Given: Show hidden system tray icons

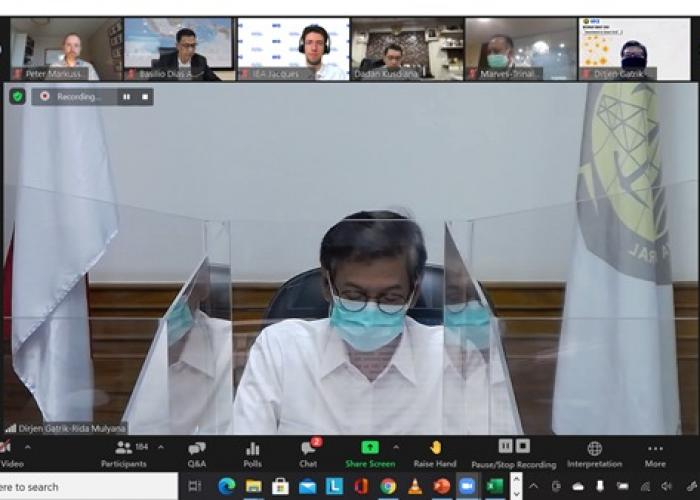Looking at the screenshot, I should point(534,487).
